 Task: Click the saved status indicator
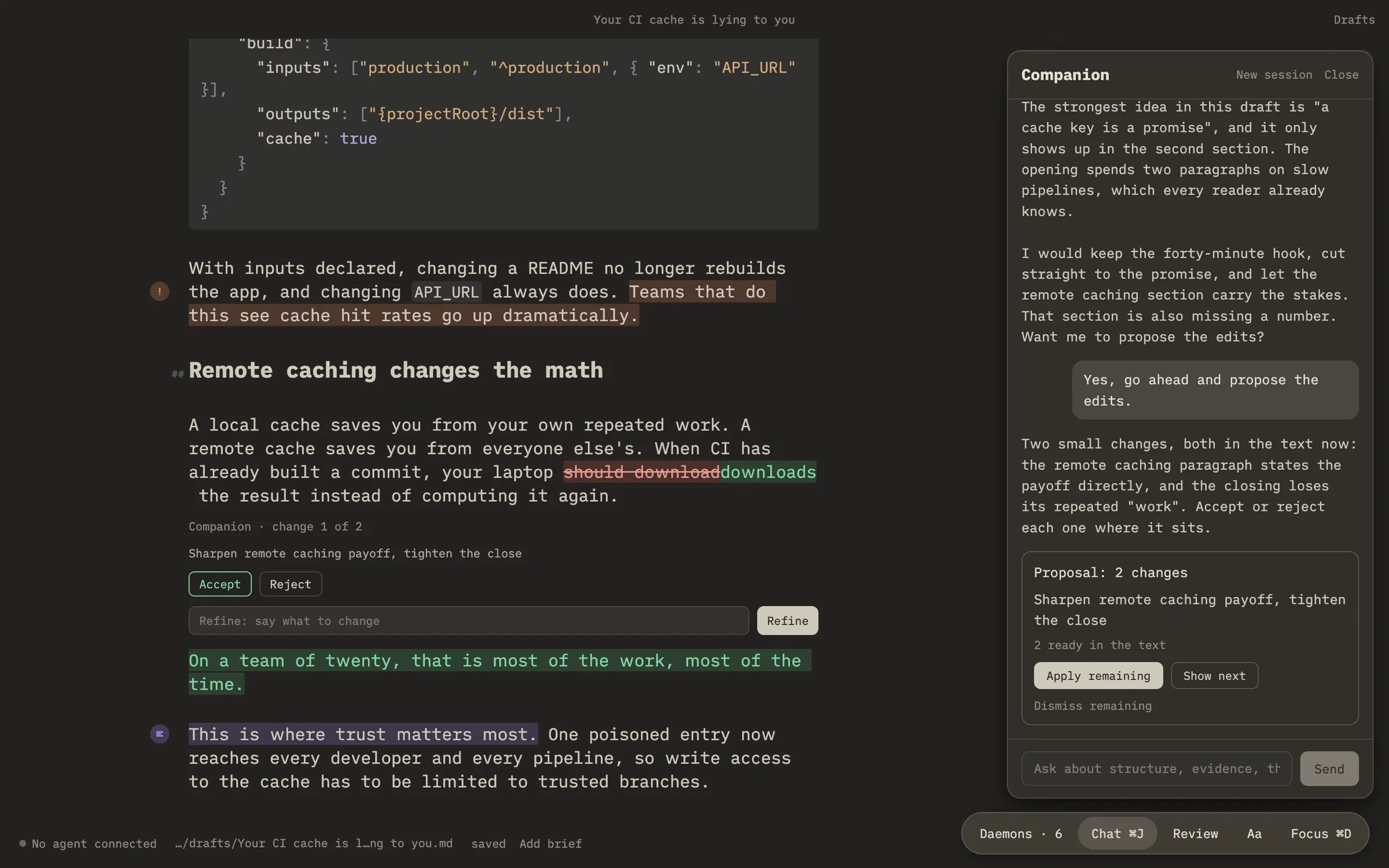tap(488, 843)
